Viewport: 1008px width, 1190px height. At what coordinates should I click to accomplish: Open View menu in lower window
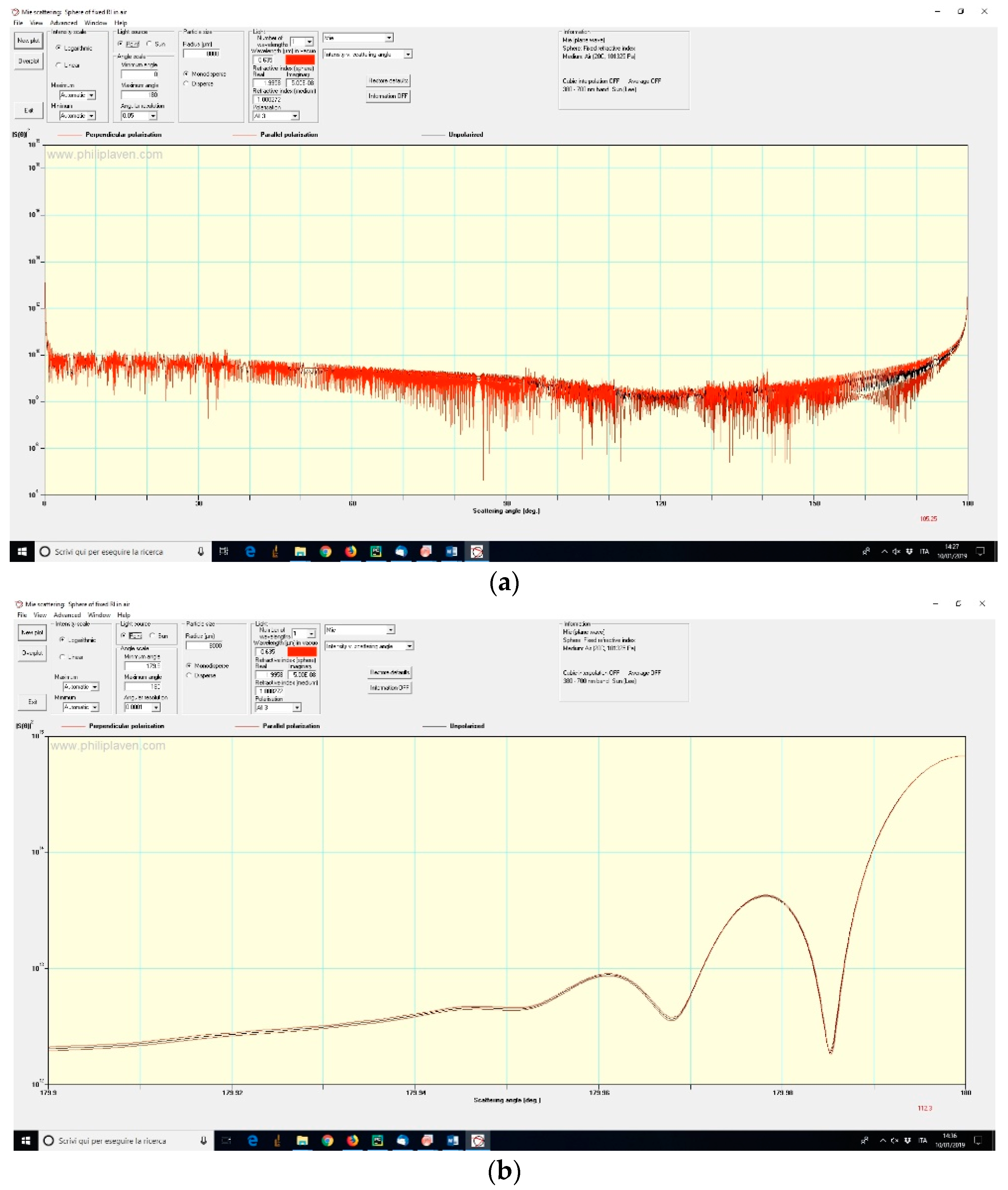40,615
